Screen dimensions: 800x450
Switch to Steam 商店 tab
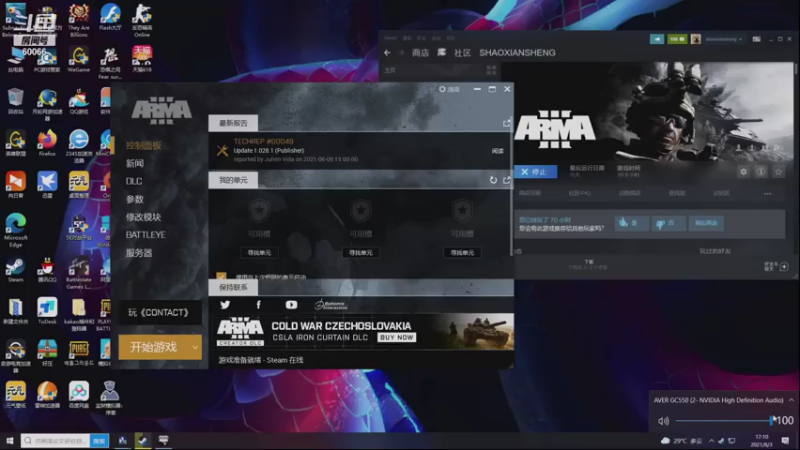(420, 53)
